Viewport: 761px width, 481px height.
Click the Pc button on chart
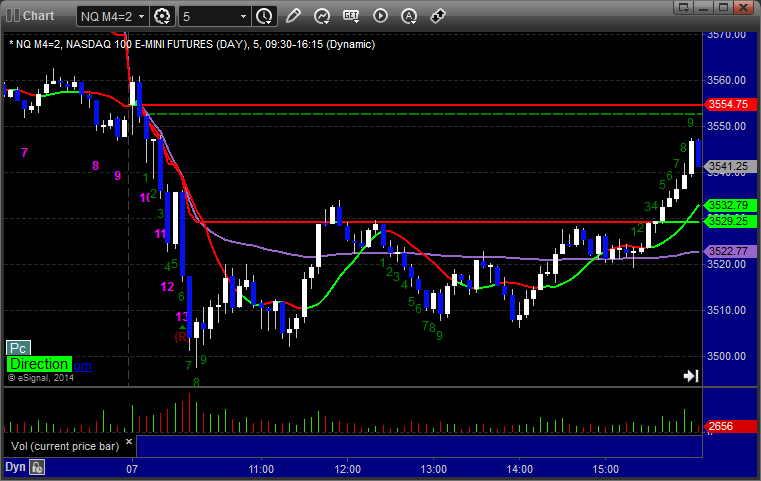click(x=18, y=348)
